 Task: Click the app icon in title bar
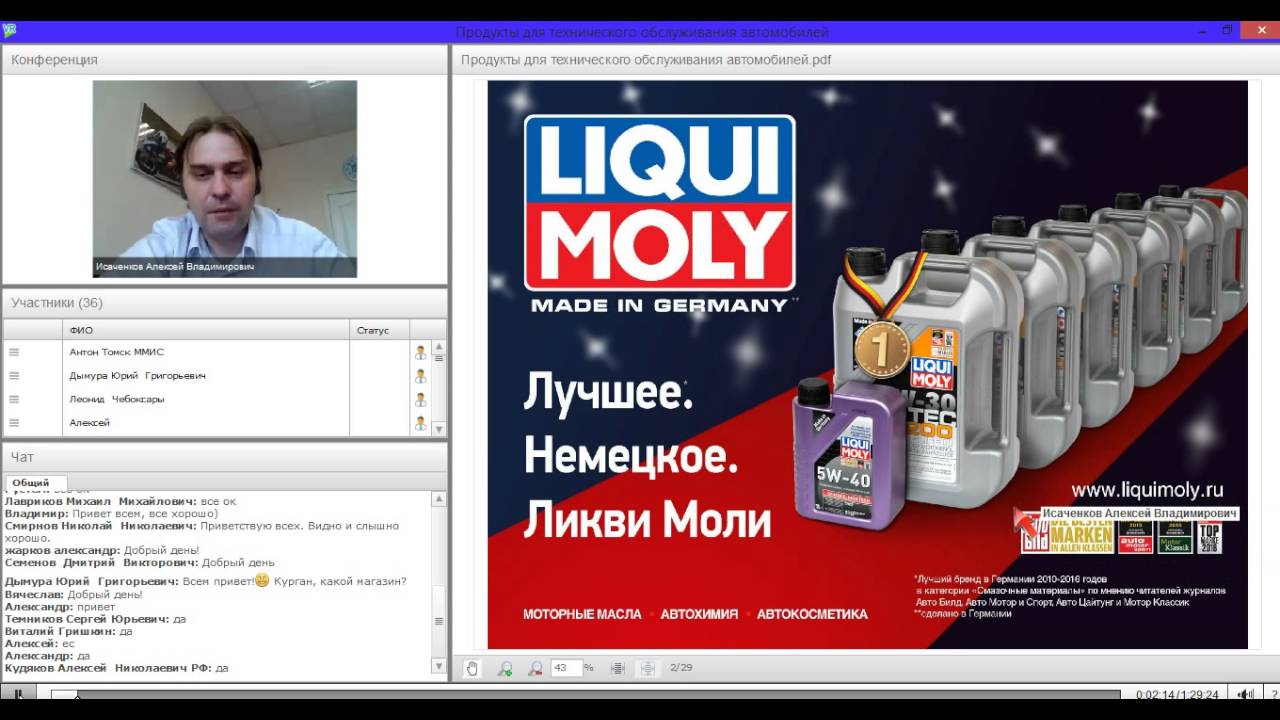click(x=9, y=31)
